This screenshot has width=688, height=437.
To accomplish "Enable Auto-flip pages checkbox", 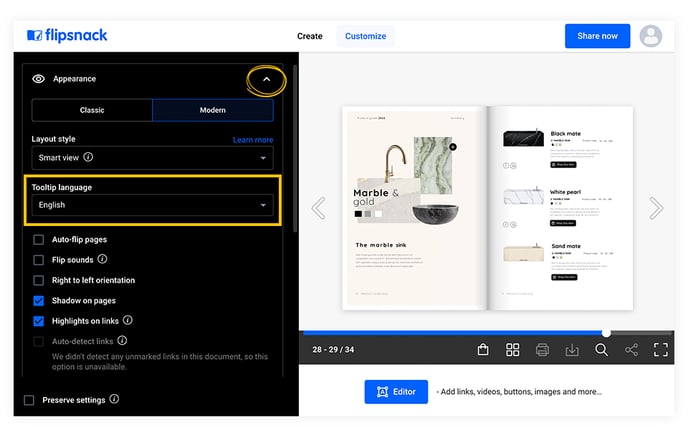I will (39, 240).
